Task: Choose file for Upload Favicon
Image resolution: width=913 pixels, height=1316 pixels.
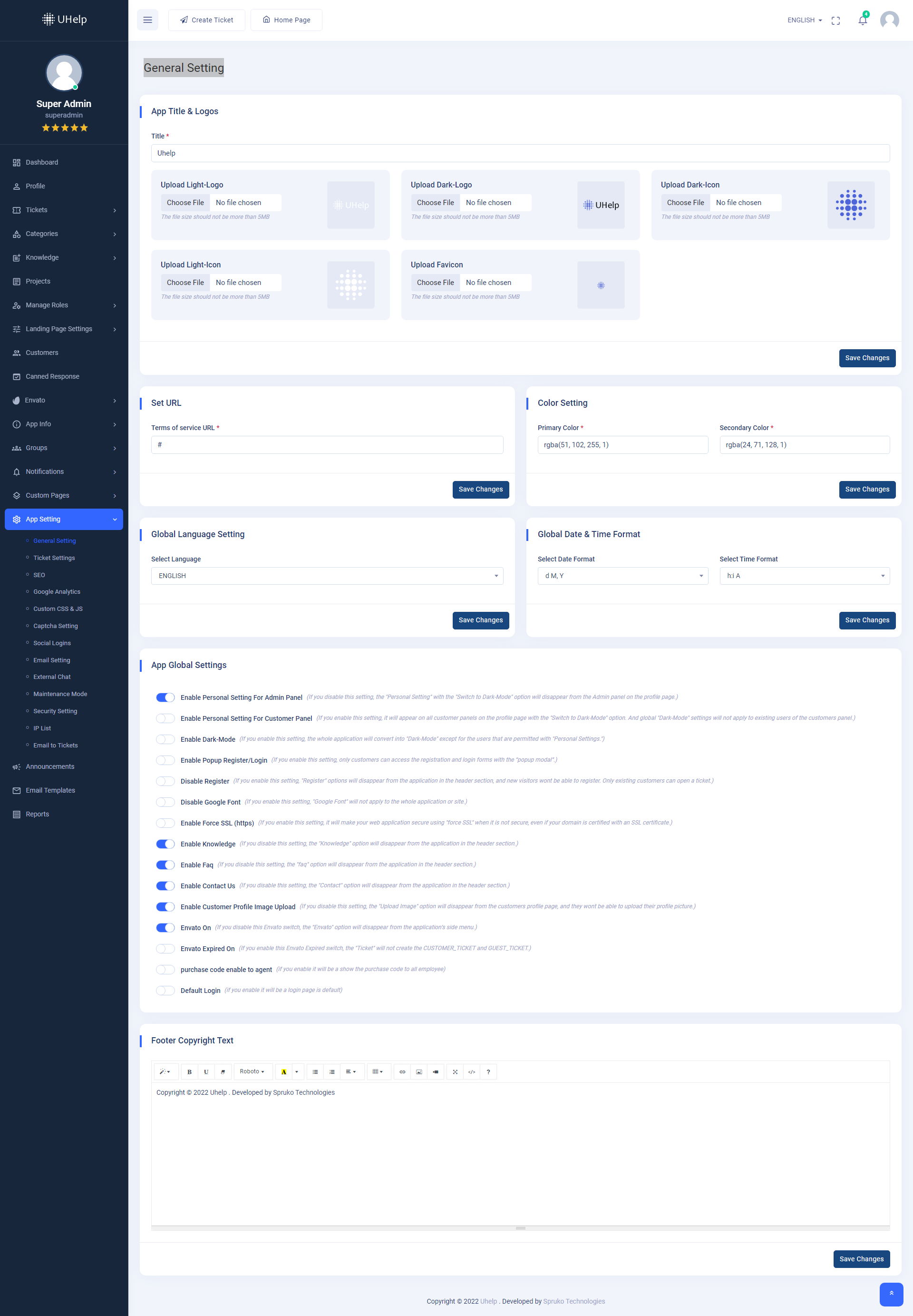Action: click(435, 283)
